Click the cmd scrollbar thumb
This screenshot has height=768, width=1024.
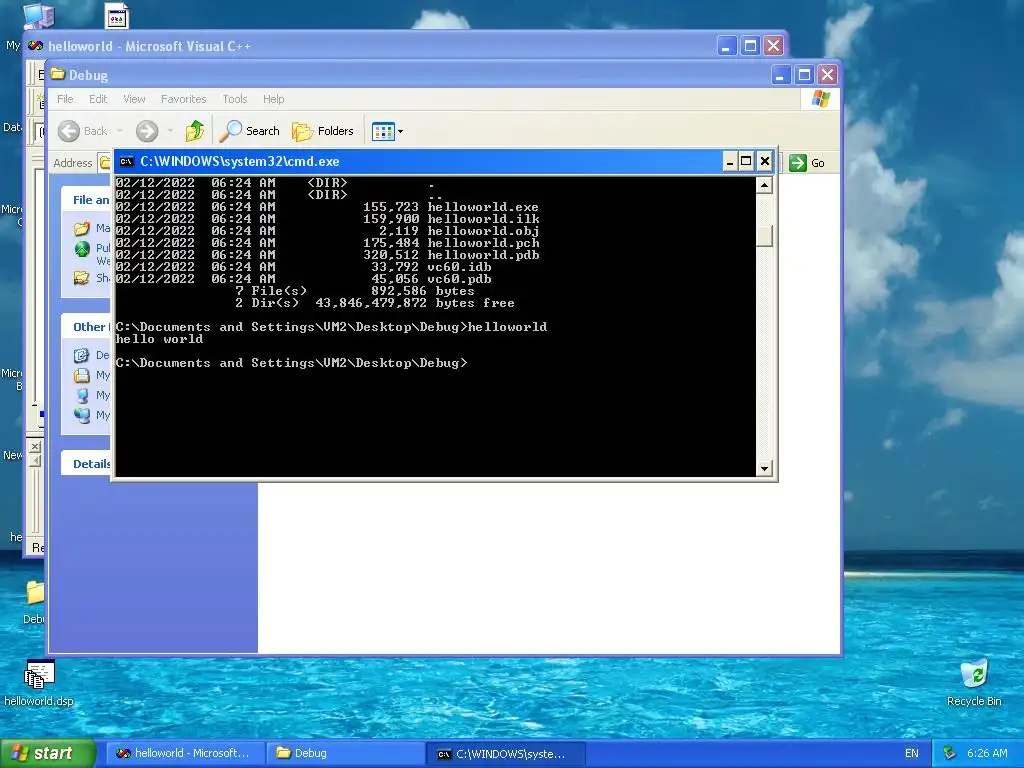coord(764,236)
